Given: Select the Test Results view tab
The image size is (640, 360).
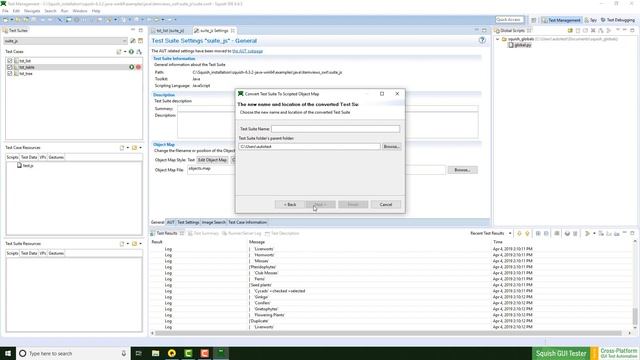Looking at the screenshot, I should (x=167, y=233).
